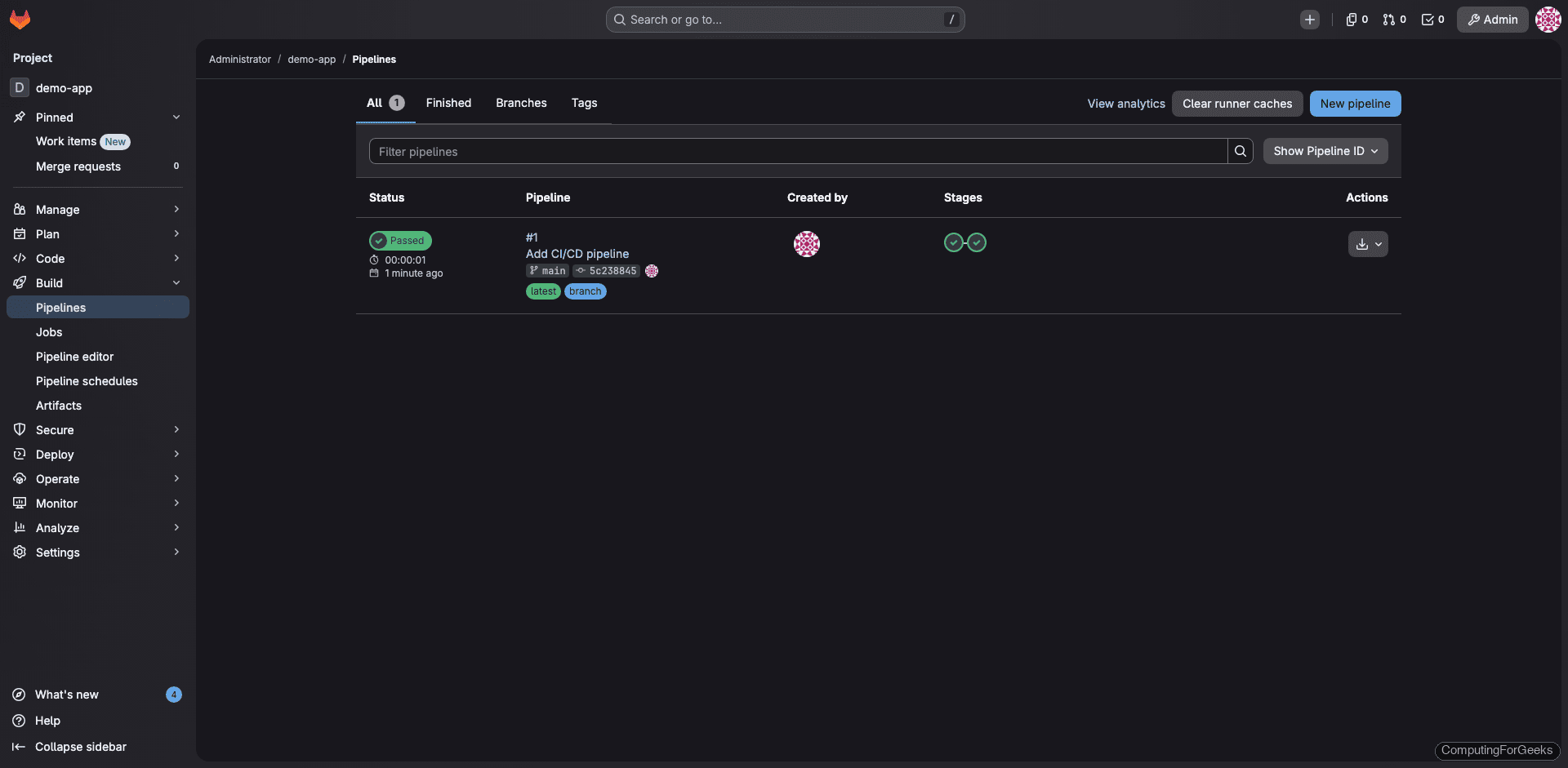Image resolution: width=1568 pixels, height=768 pixels.
Task: Click the New pipeline button
Action: click(x=1355, y=103)
